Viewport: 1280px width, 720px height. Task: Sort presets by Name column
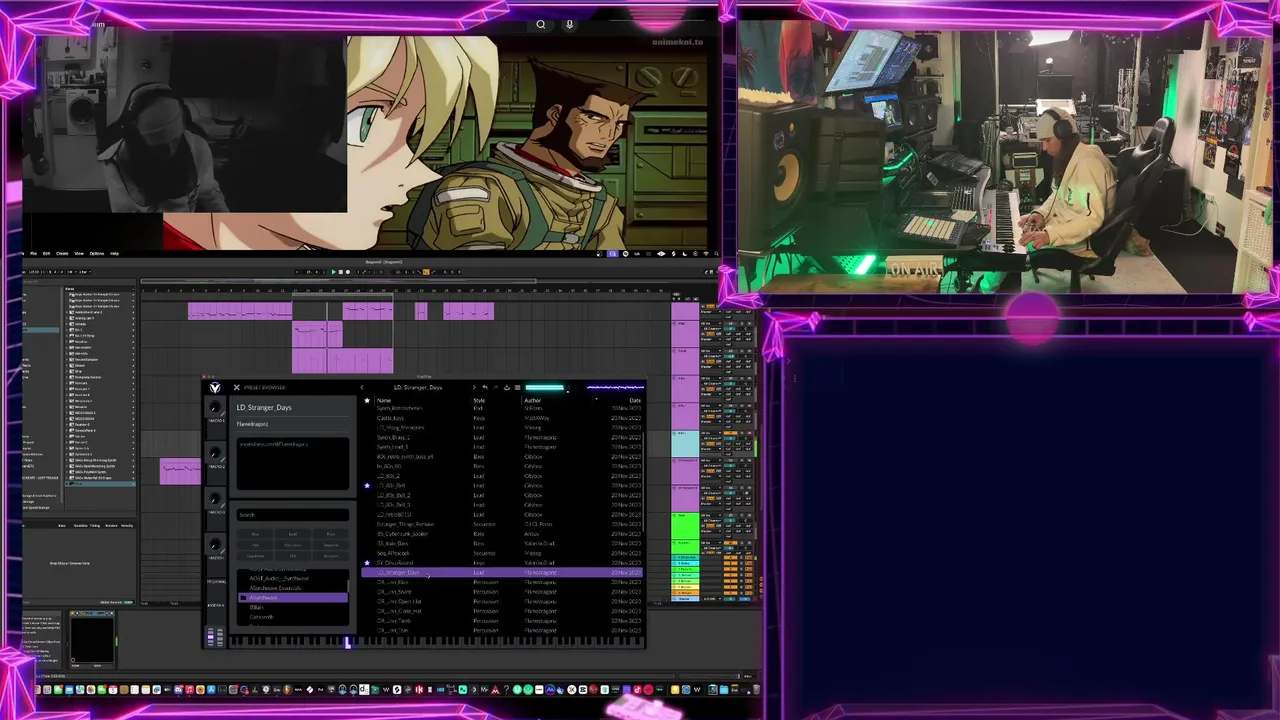coord(384,400)
